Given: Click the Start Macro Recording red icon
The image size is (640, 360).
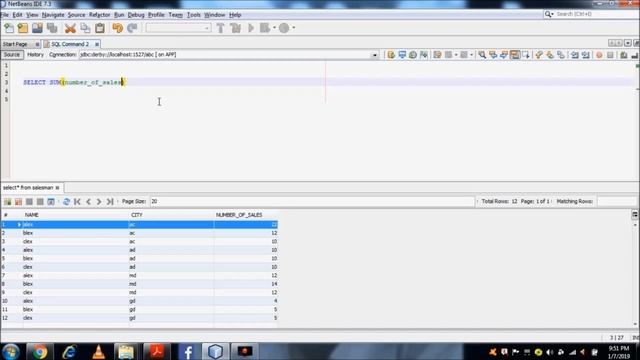Looking at the screenshot, I should point(599,55).
